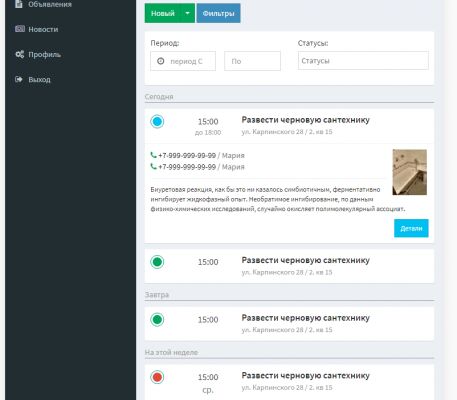Click the cyan Детали button
This screenshot has width=457, height=400.
tap(411, 228)
